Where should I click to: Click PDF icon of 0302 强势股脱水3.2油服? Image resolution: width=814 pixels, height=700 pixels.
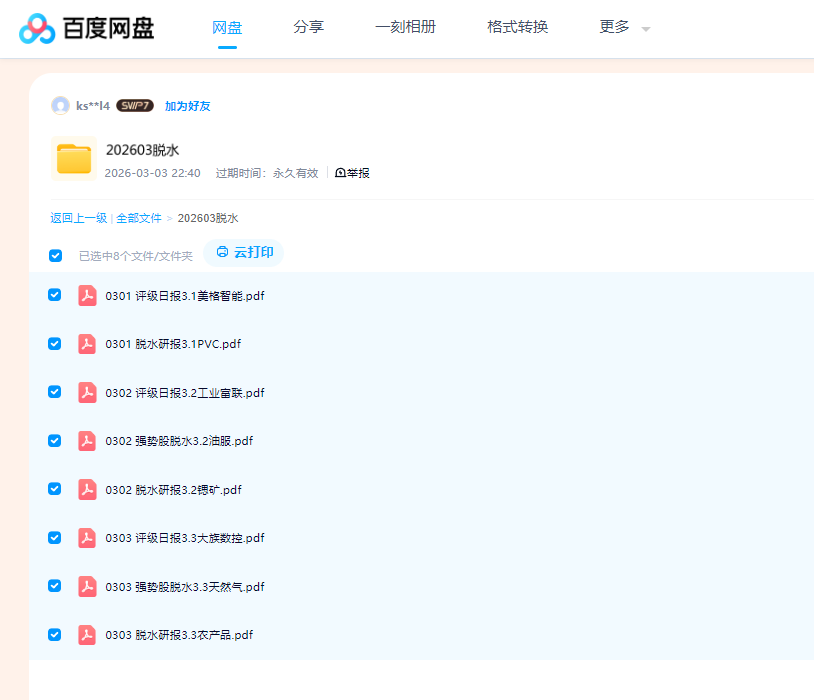click(87, 441)
